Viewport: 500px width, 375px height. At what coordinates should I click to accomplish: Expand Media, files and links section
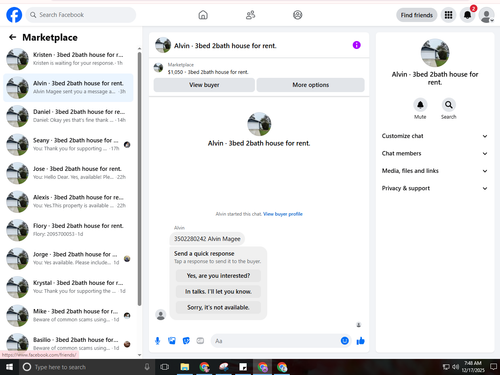click(x=435, y=171)
